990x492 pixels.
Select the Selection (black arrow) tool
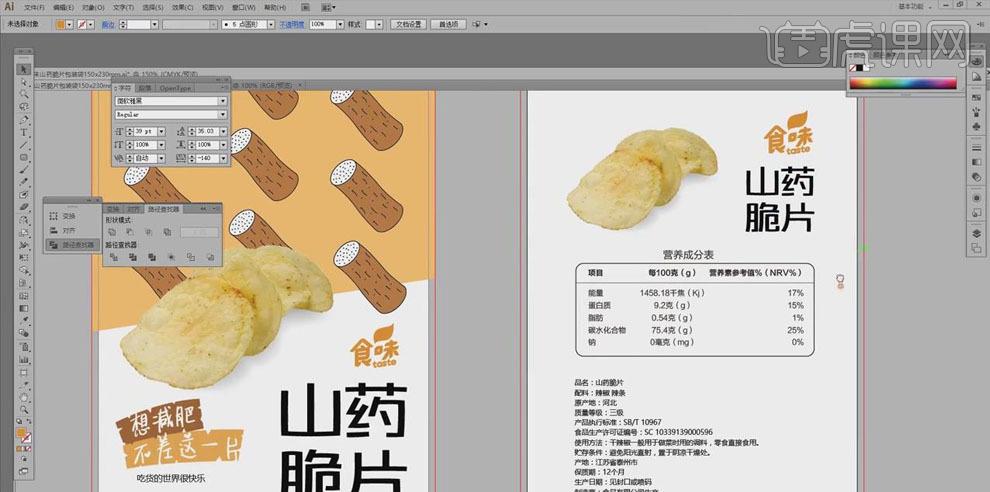coord(24,69)
